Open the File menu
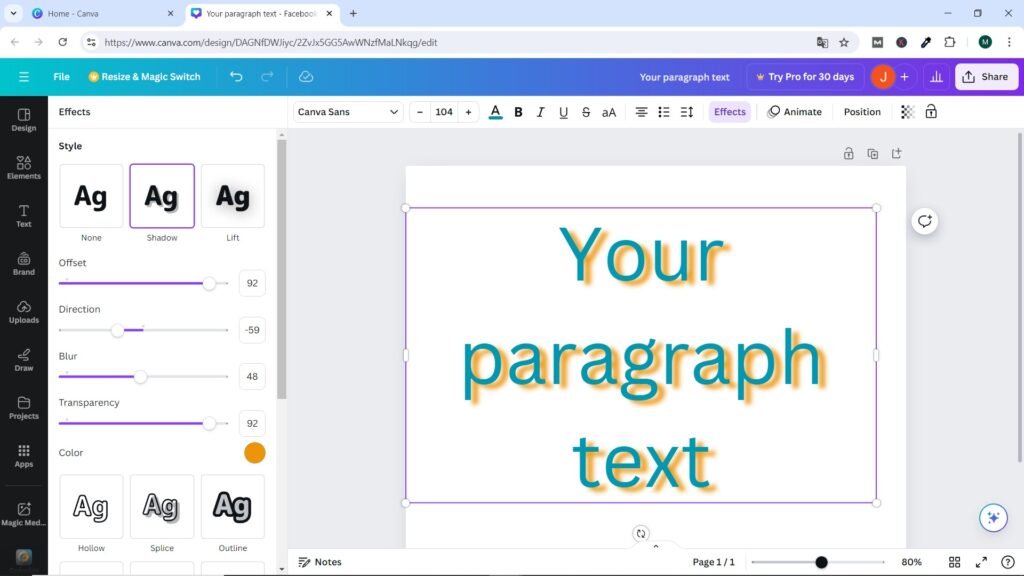This screenshot has width=1024, height=576. click(60, 76)
